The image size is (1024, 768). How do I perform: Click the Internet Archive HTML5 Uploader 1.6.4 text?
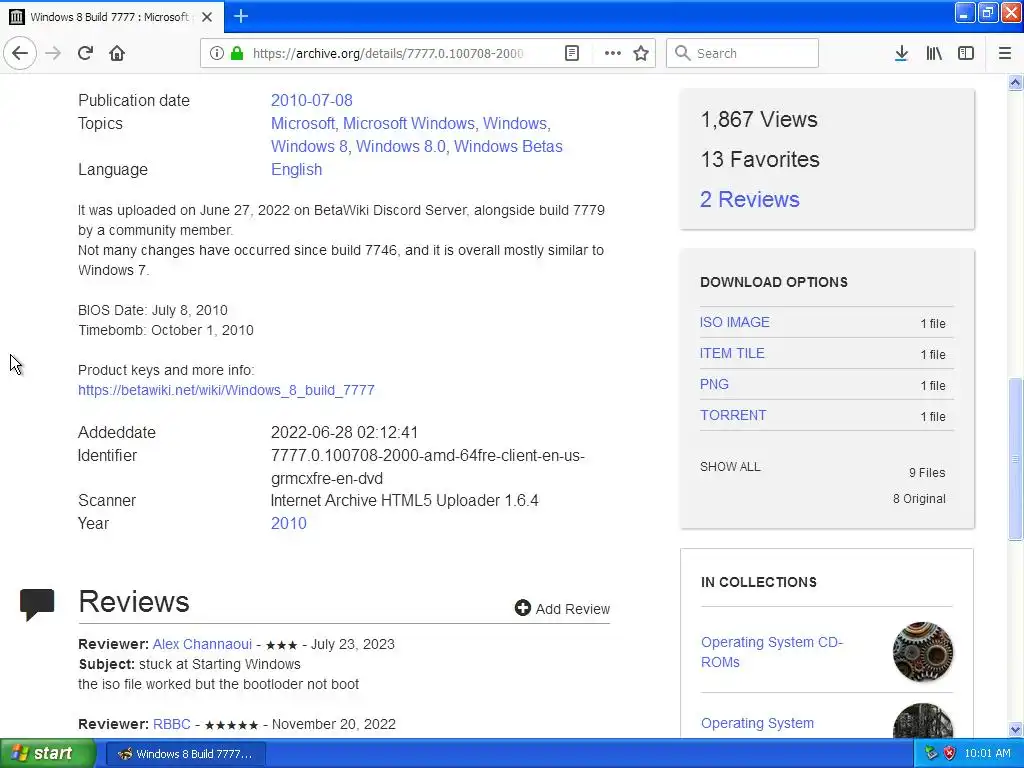click(404, 501)
